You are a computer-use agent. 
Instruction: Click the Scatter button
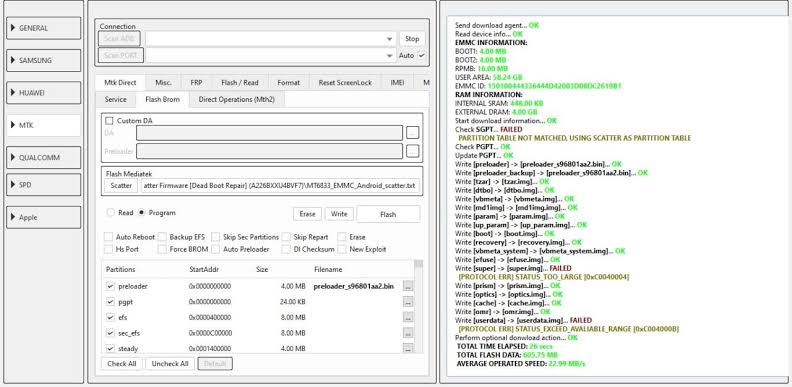coord(121,186)
